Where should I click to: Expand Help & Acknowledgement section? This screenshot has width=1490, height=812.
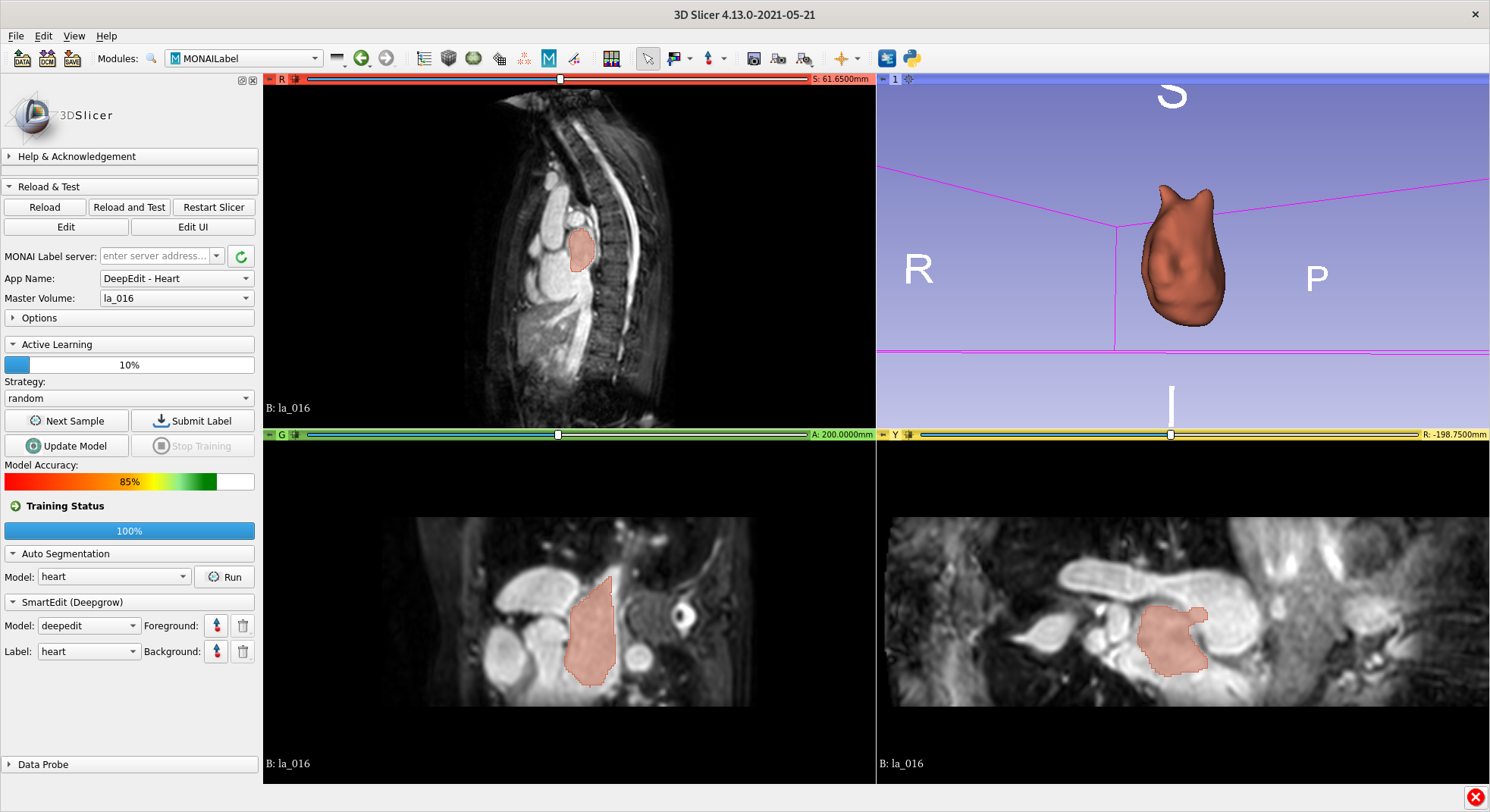click(130, 156)
